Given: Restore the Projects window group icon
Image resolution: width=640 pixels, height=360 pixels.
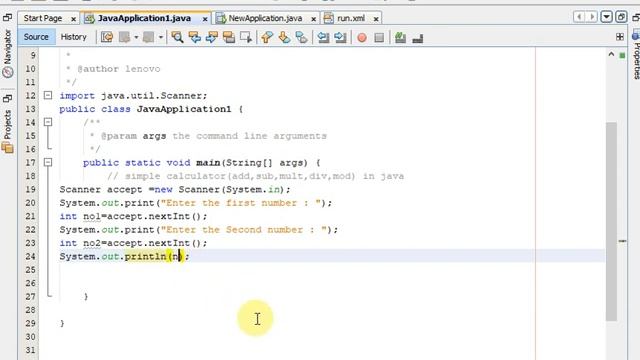Looking at the screenshot, I should coord(7,98).
